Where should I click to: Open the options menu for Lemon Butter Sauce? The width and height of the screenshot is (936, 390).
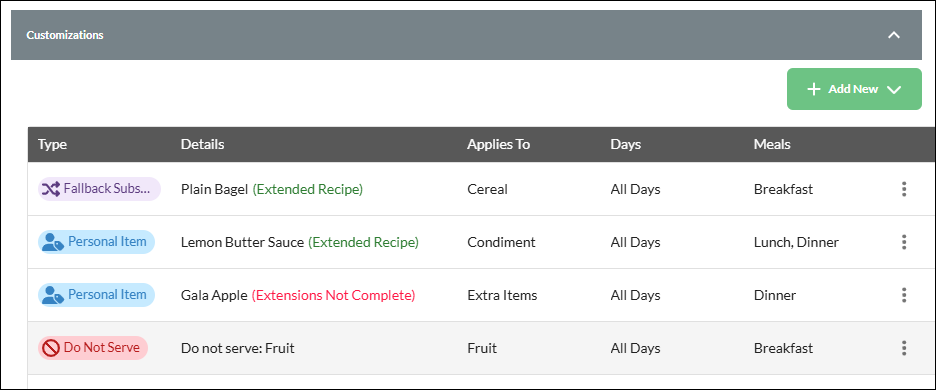904,242
